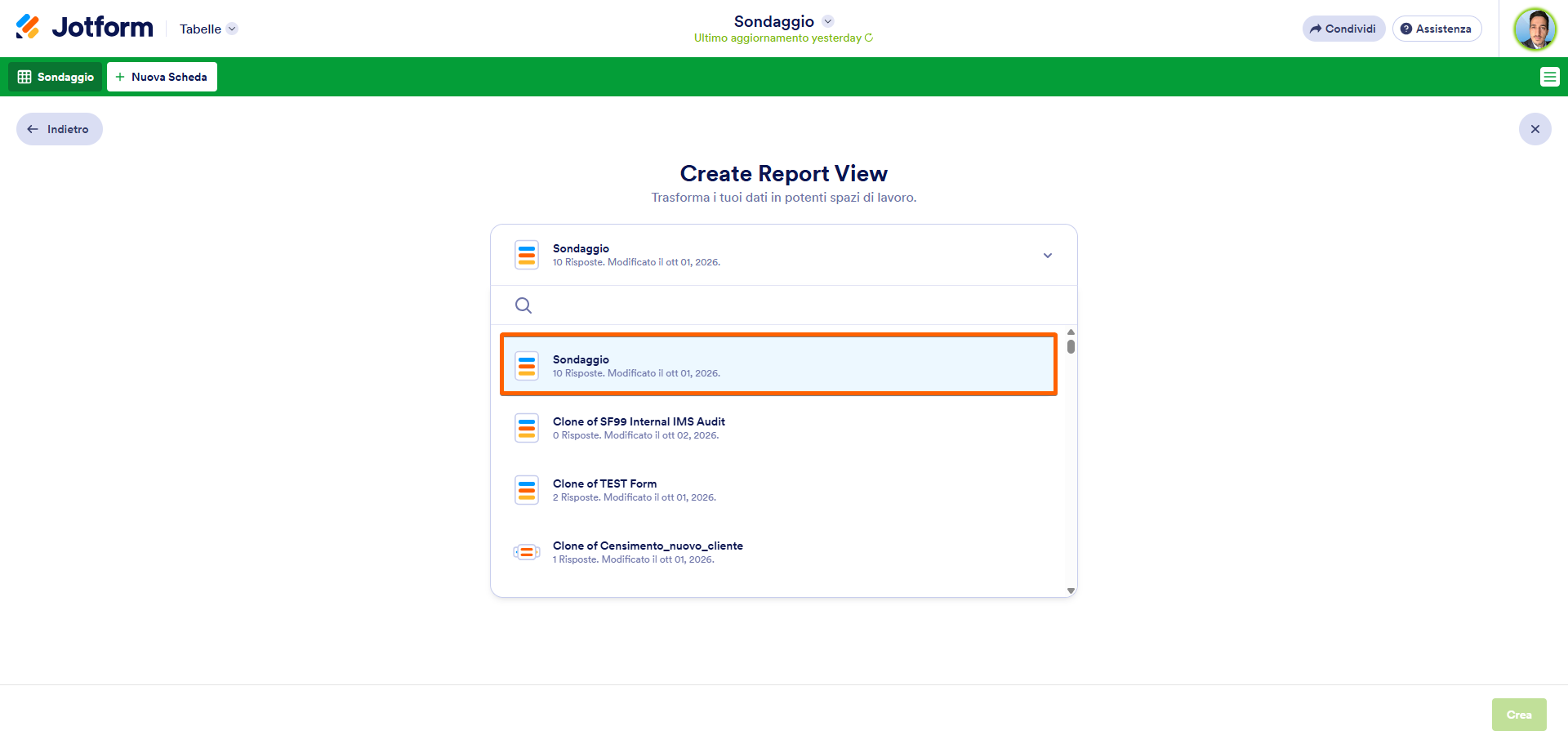Click form icon beside Clone of TEST Form
Image resolution: width=1568 pixels, height=744 pixels.
[527, 490]
